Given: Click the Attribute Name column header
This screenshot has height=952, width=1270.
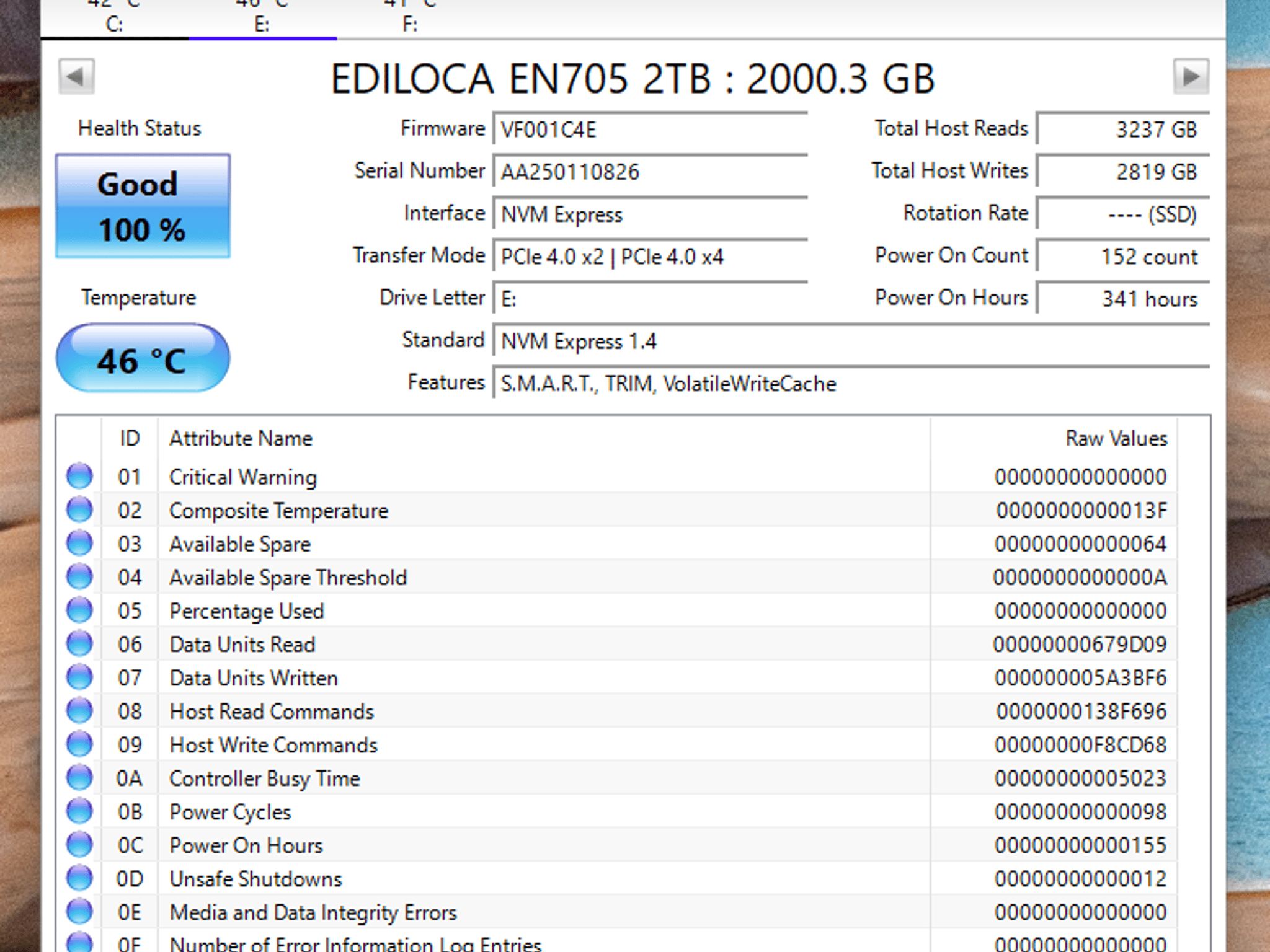Looking at the screenshot, I should 544,438.
